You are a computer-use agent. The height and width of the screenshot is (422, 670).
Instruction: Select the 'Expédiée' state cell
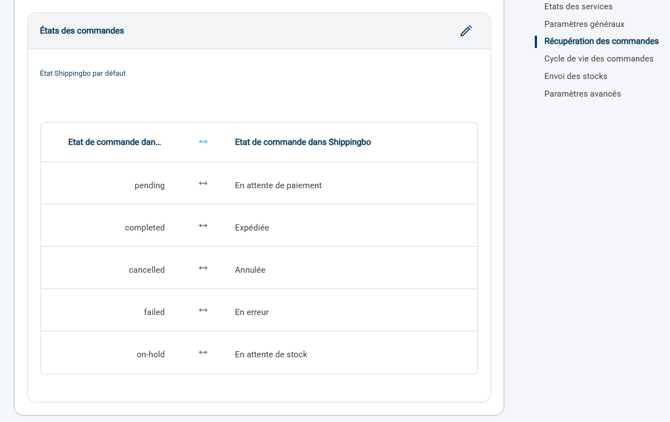[252, 228]
